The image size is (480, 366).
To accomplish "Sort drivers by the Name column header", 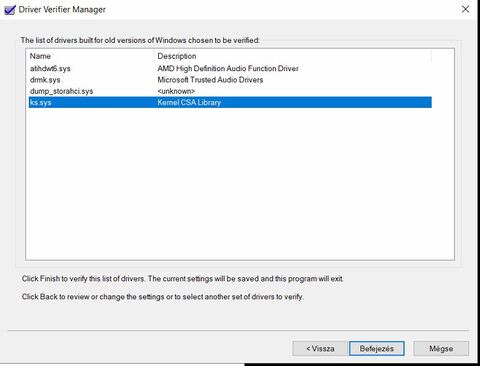I will pyautogui.click(x=40, y=56).
